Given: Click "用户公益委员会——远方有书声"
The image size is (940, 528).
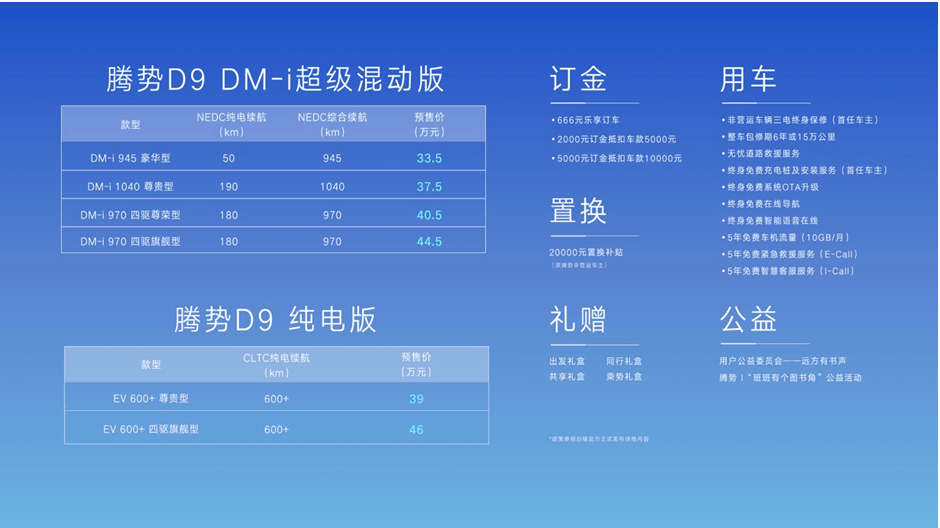Looking at the screenshot, I should [783, 361].
